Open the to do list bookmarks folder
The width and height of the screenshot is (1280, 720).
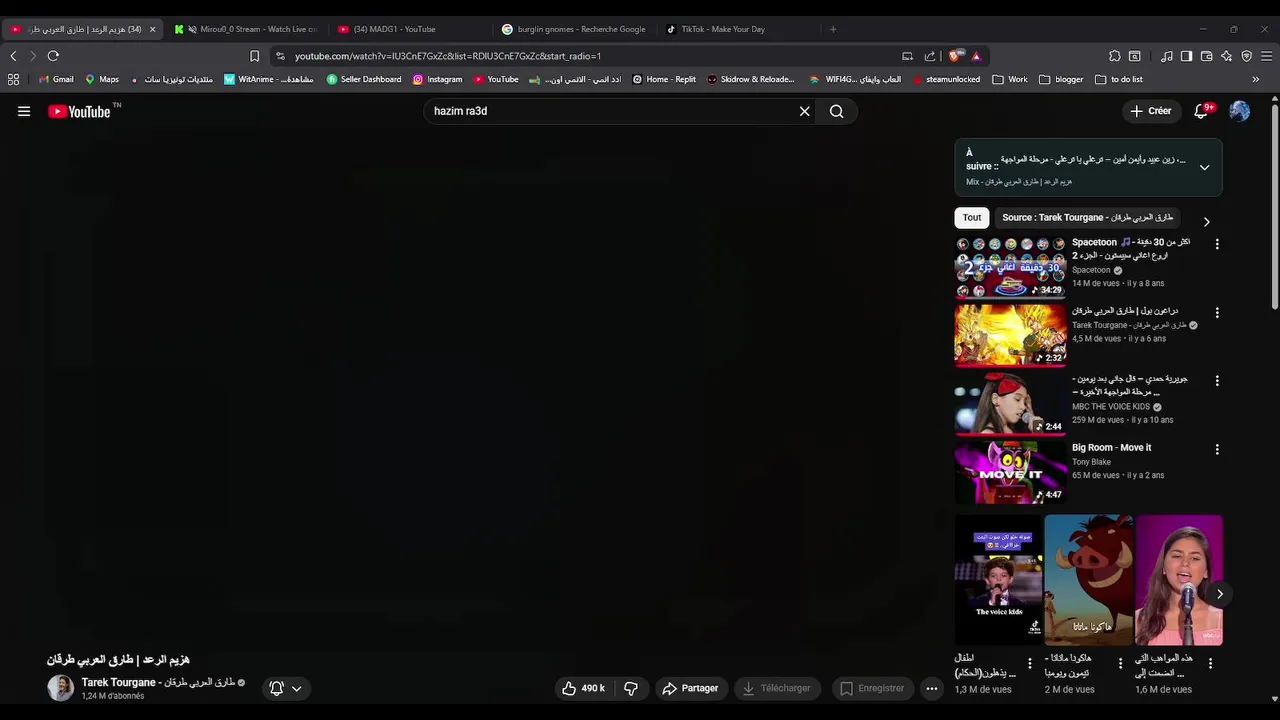[1118, 79]
